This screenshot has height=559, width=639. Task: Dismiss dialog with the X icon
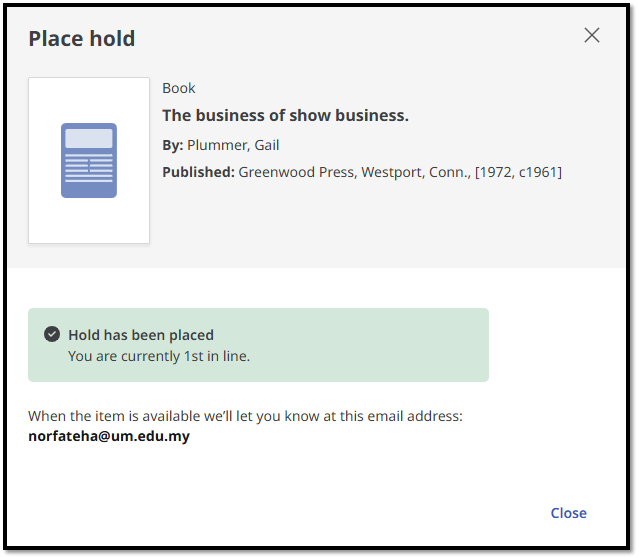pos(592,36)
